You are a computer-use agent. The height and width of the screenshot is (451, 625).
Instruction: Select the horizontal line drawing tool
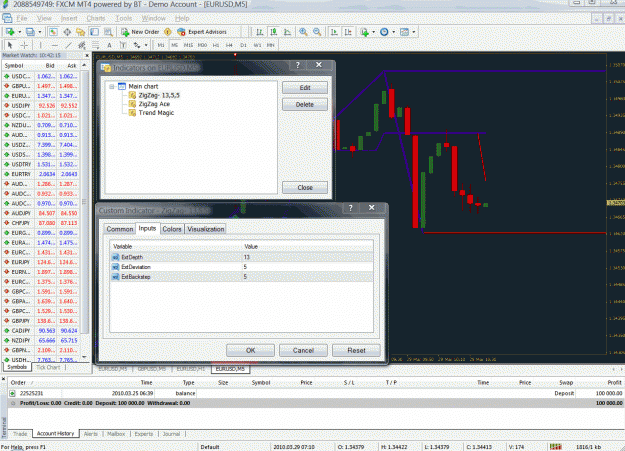55,45
